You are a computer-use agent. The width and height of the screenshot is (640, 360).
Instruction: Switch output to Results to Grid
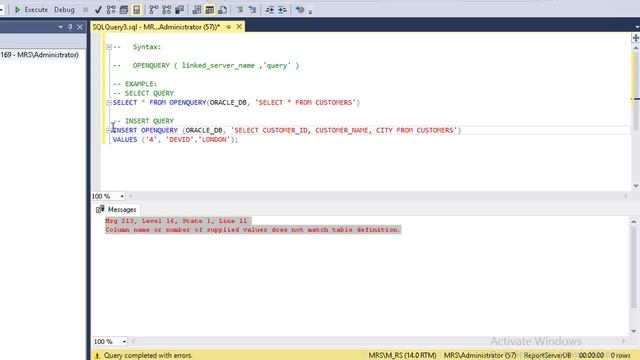coord(209,9)
